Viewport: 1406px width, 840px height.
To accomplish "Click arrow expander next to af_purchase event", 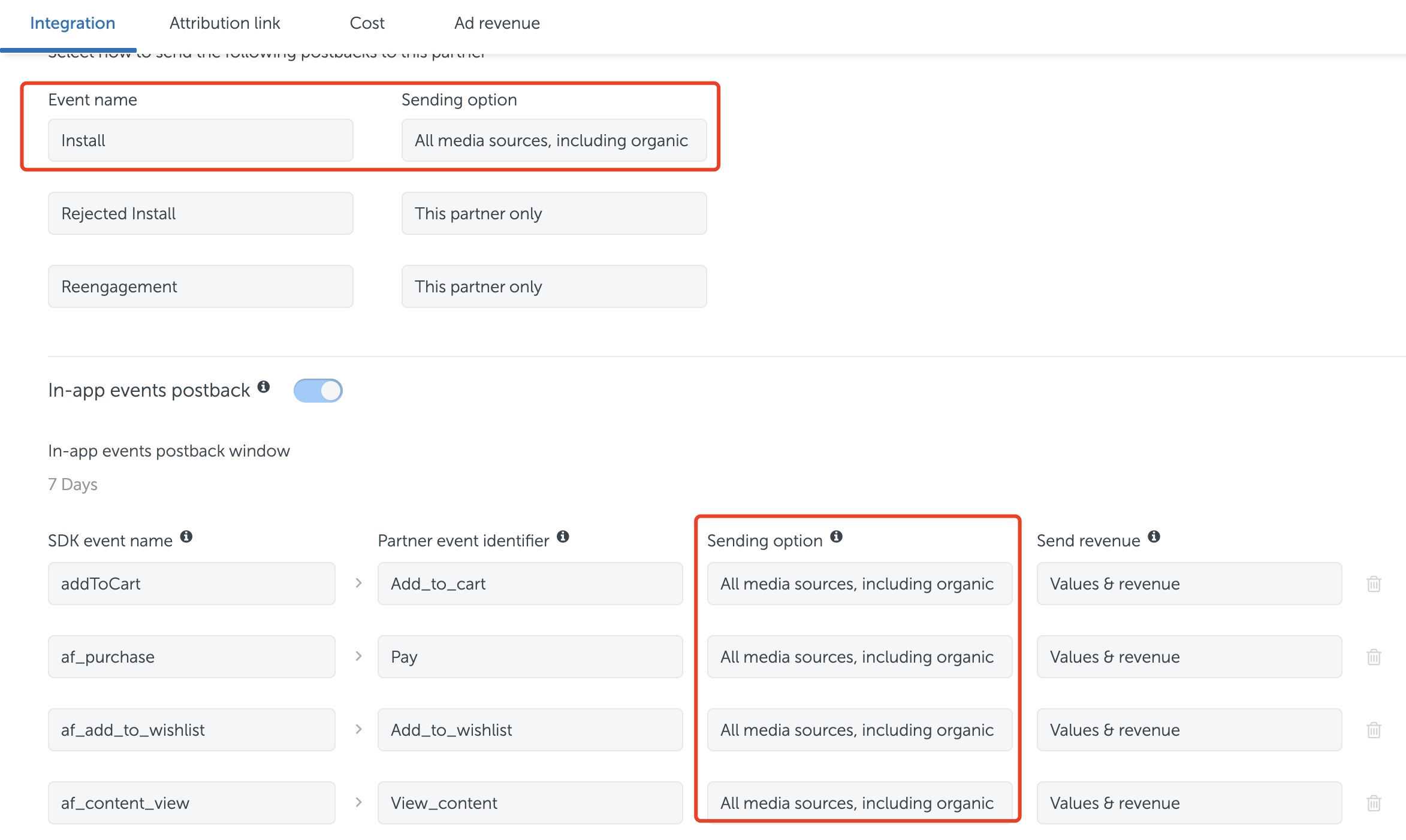I will 357,656.
